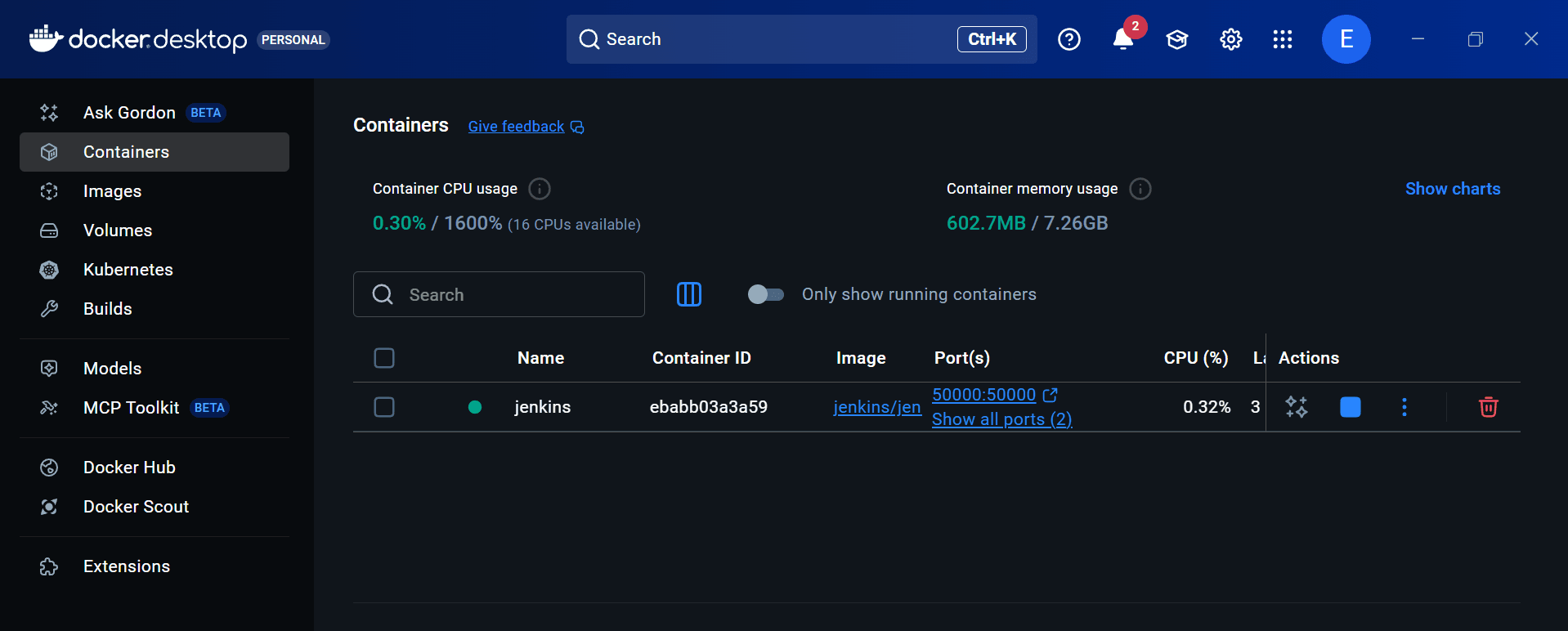Open Docker Desktop settings gear
Image resolution: width=1568 pixels, height=631 pixels.
pos(1230,39)
